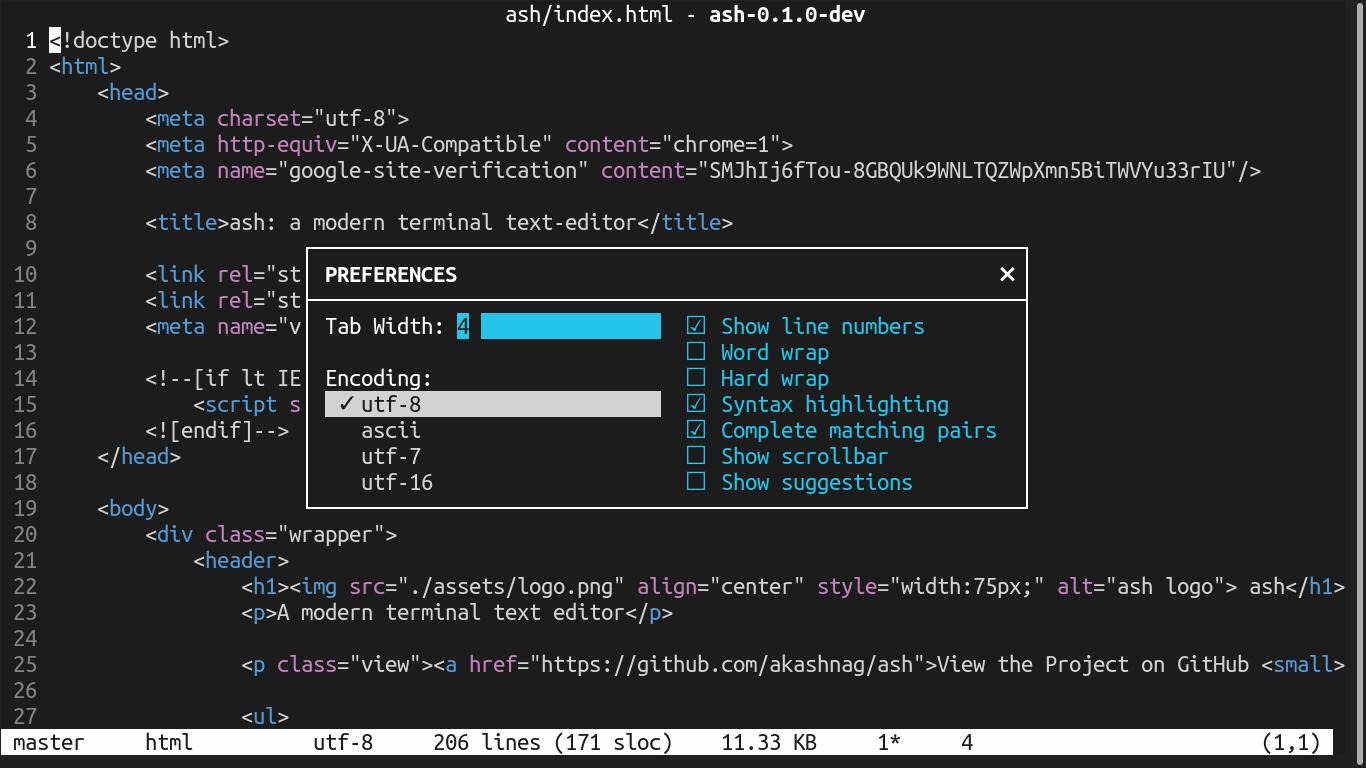The image size is (1366, 768).
Task: Enable Show suggestions
Action: (x=697, y=482)
